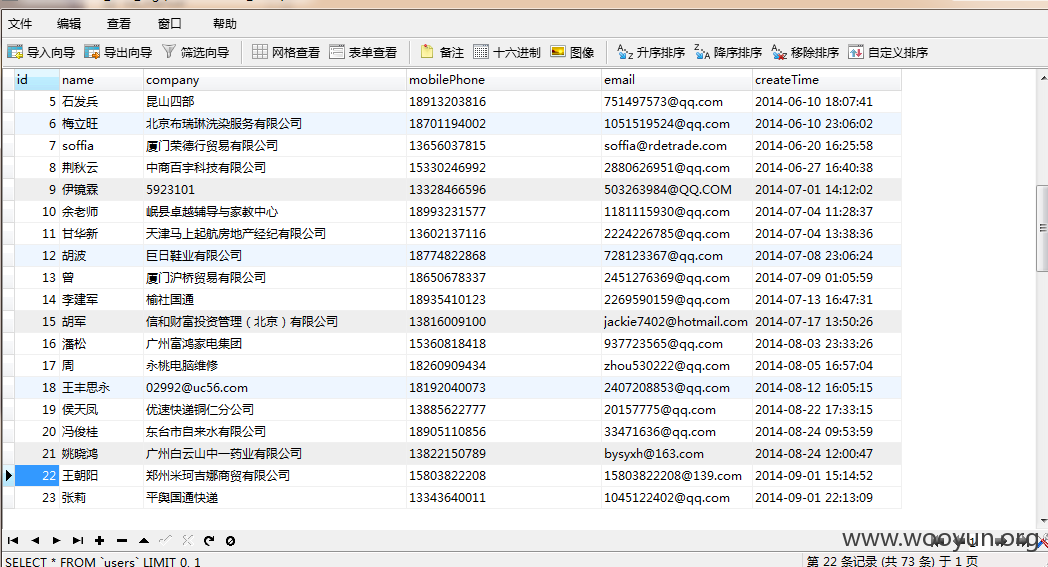Select name cell 余老师

point(101,212)
